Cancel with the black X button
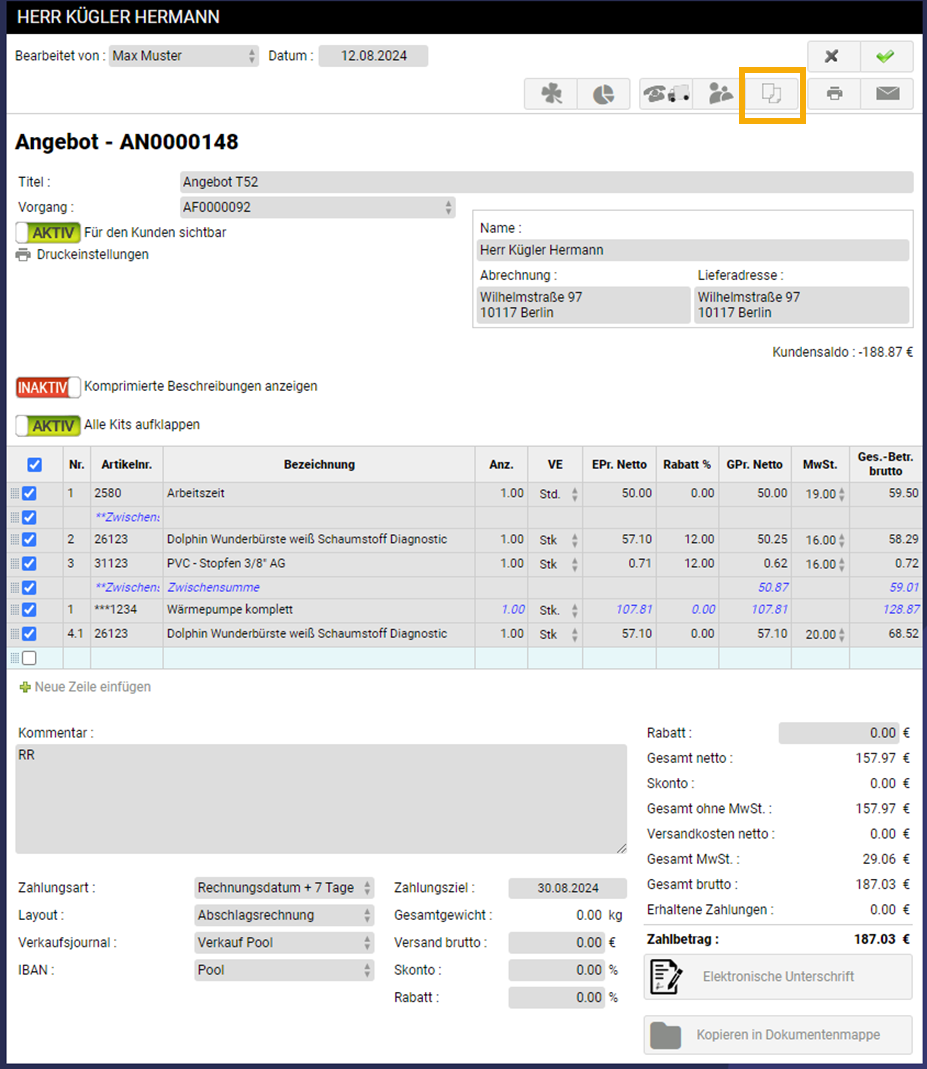 [831, 56]
